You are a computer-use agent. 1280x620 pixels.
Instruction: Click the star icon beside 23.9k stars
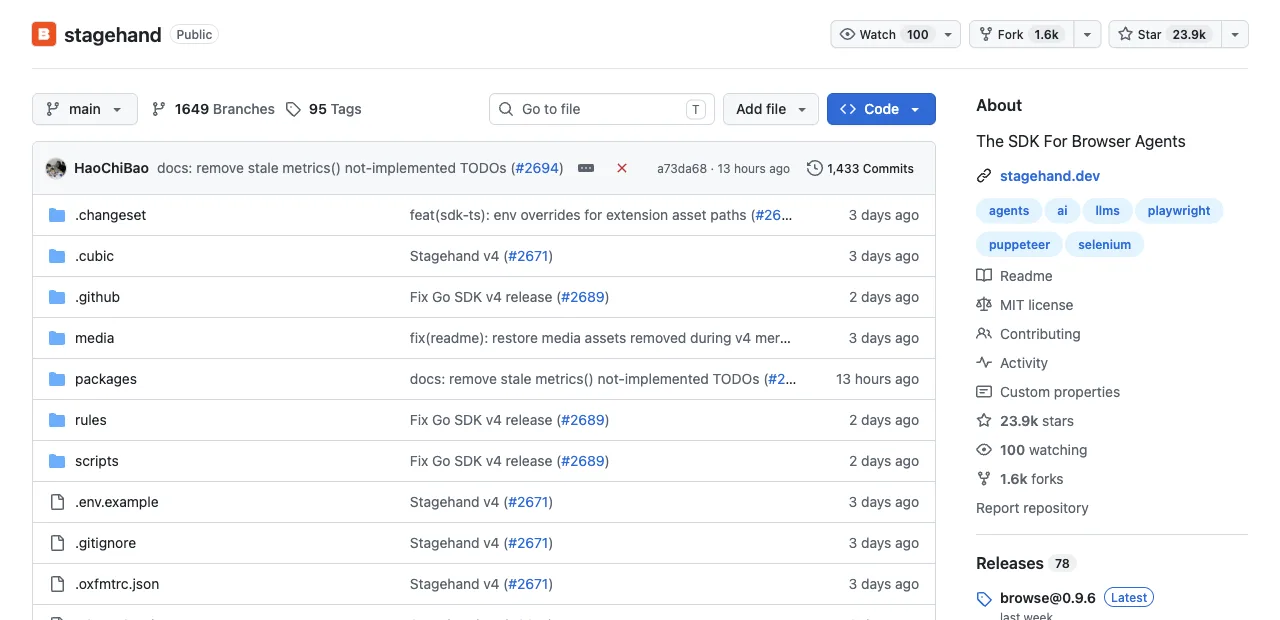(x=984, y=421)
